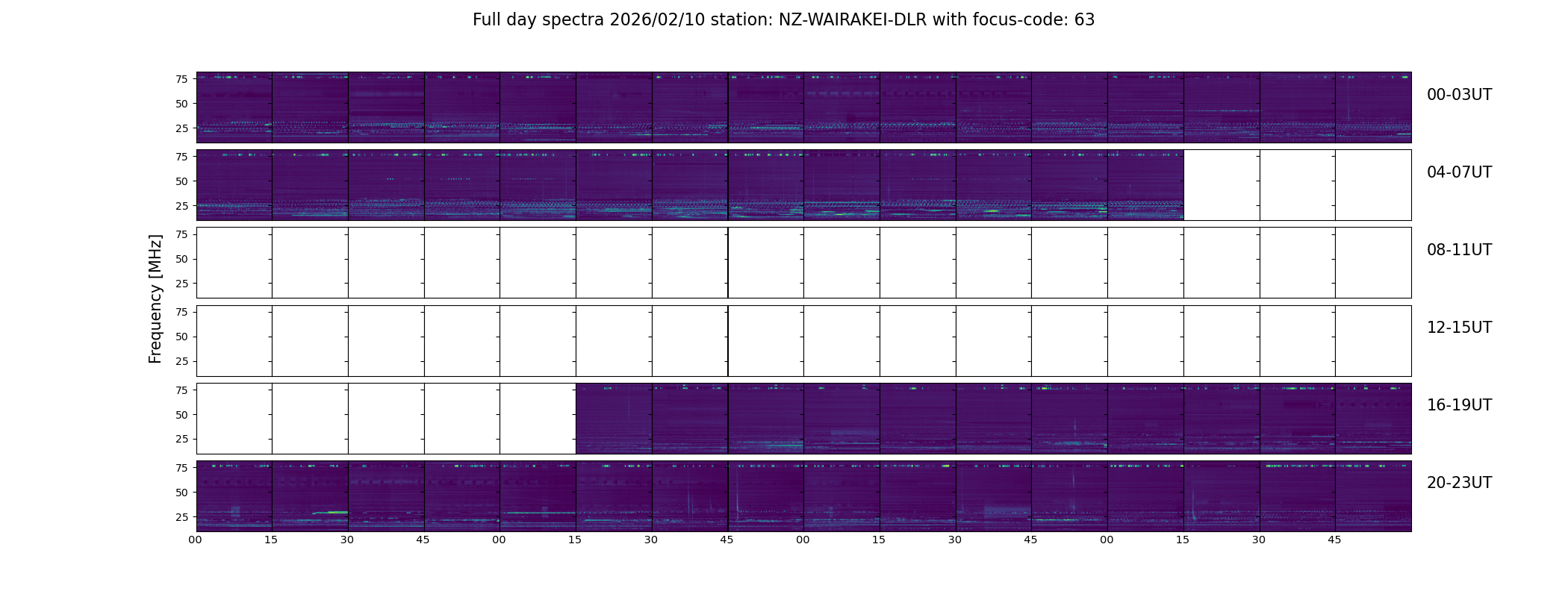Click the 75 tick label of the 20-23UT row
Screen dimensions: 1568x597
pos(181,468)
